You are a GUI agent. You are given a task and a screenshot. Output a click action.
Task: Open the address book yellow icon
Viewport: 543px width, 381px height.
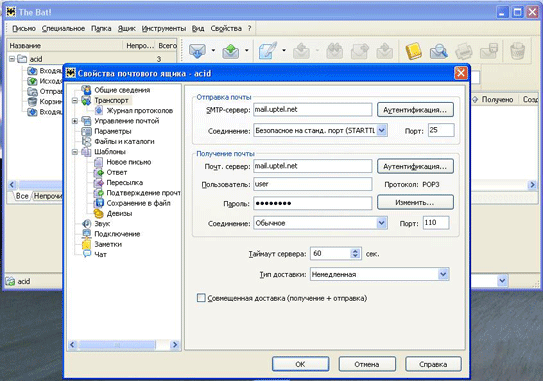pos(413,51)
